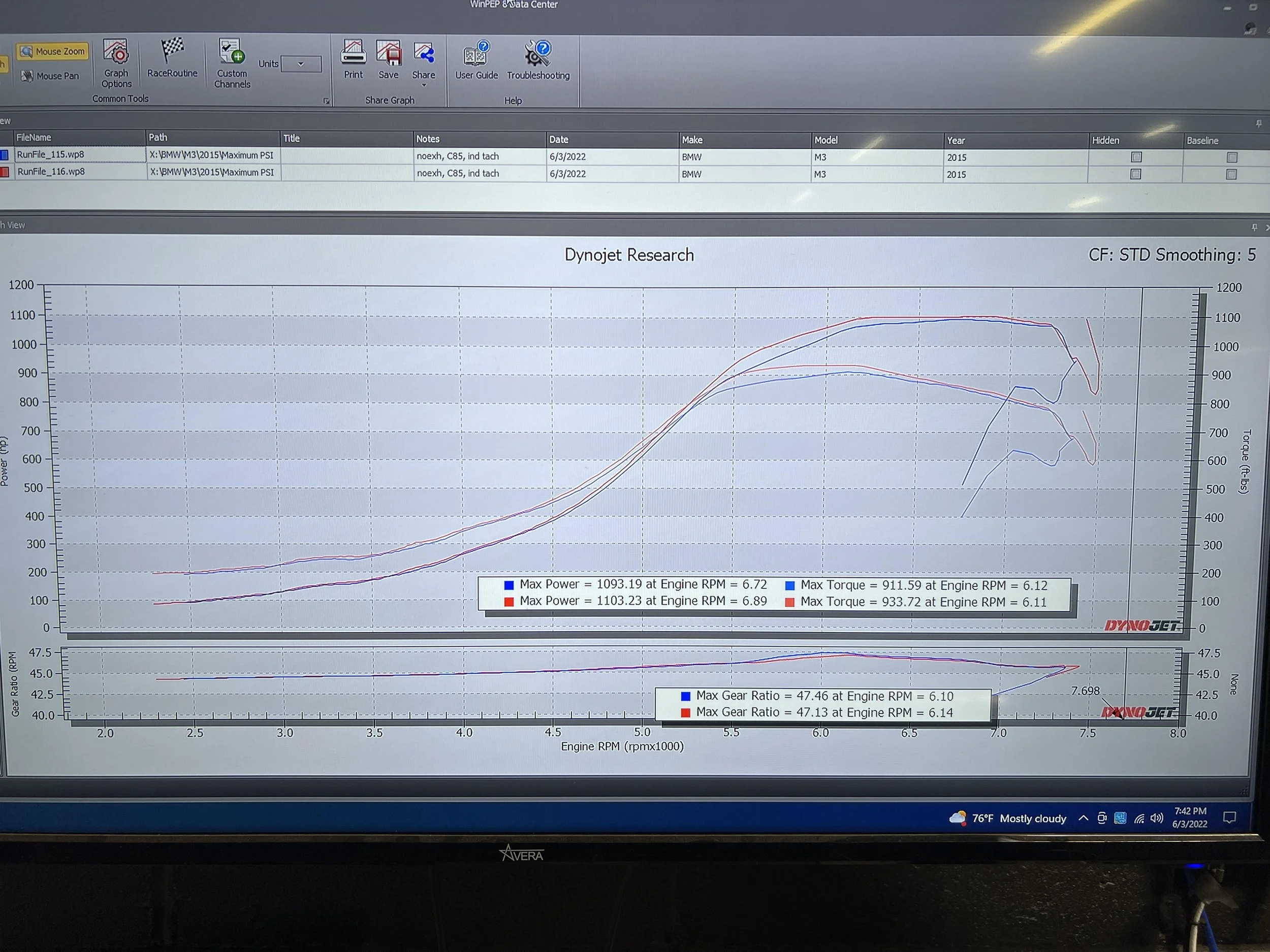Open the volume tray icon

[1157, 818]
